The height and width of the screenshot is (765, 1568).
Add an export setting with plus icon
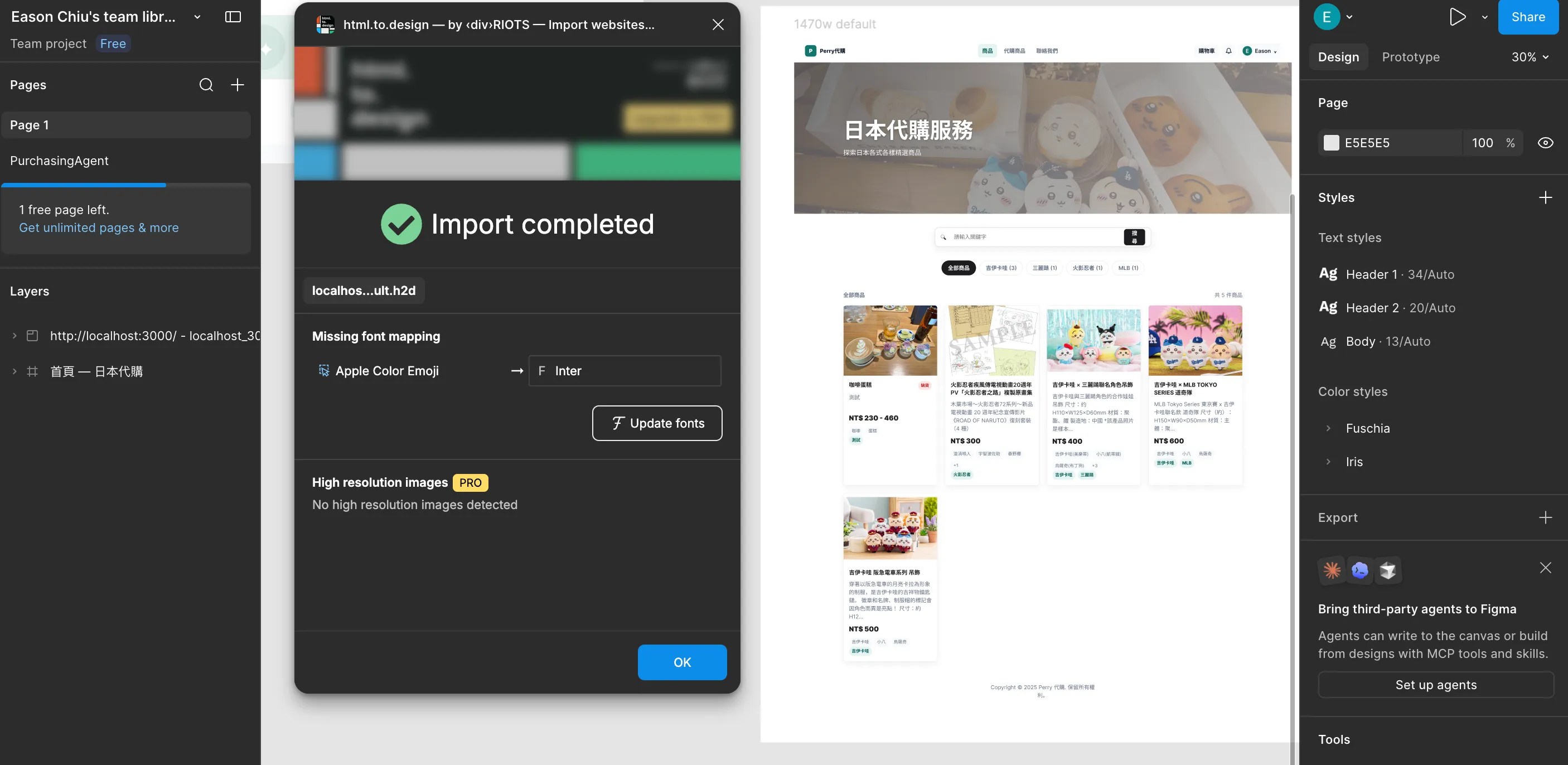click(x=1545, y=517)
